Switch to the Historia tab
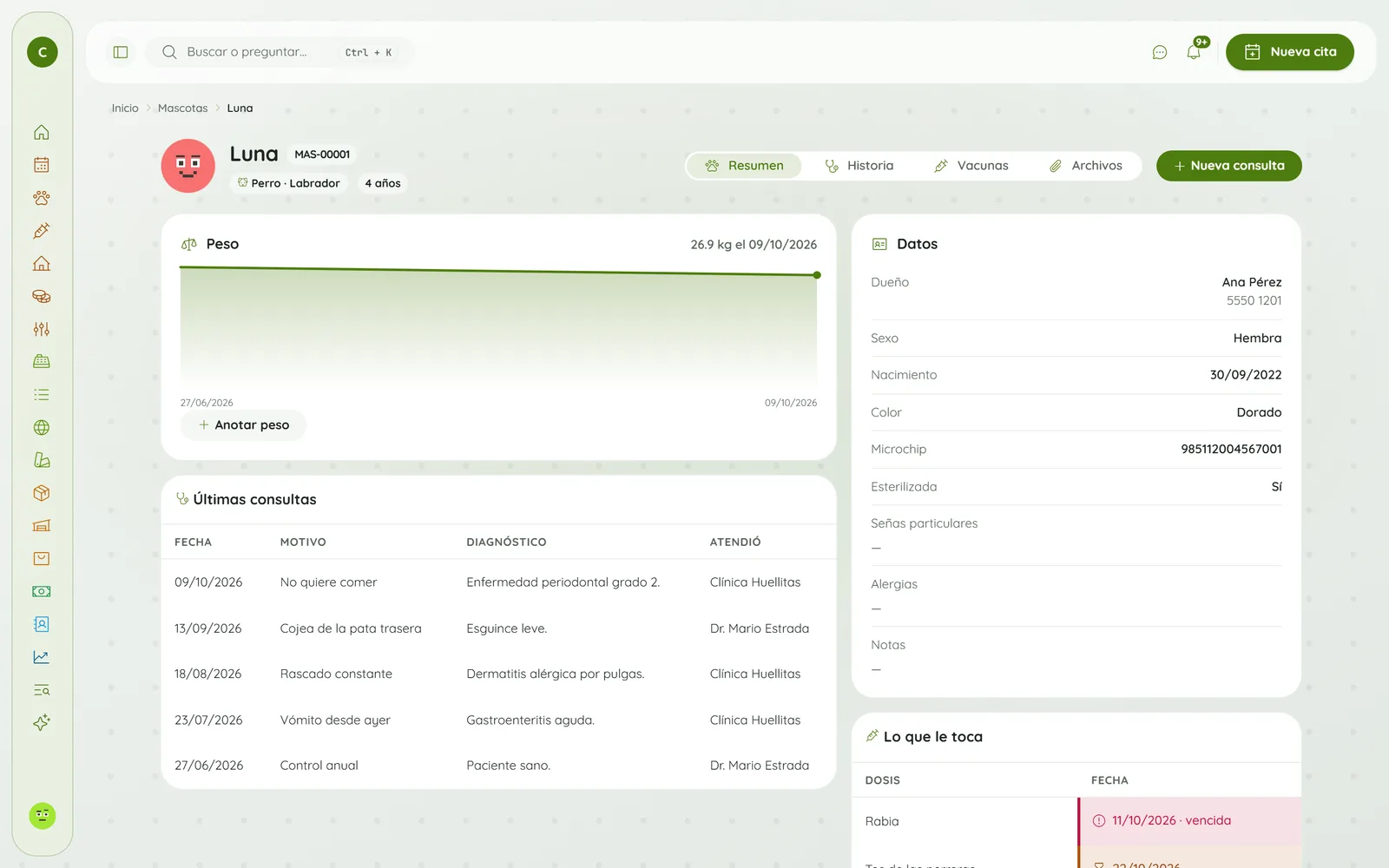 [x=859, y=166]
